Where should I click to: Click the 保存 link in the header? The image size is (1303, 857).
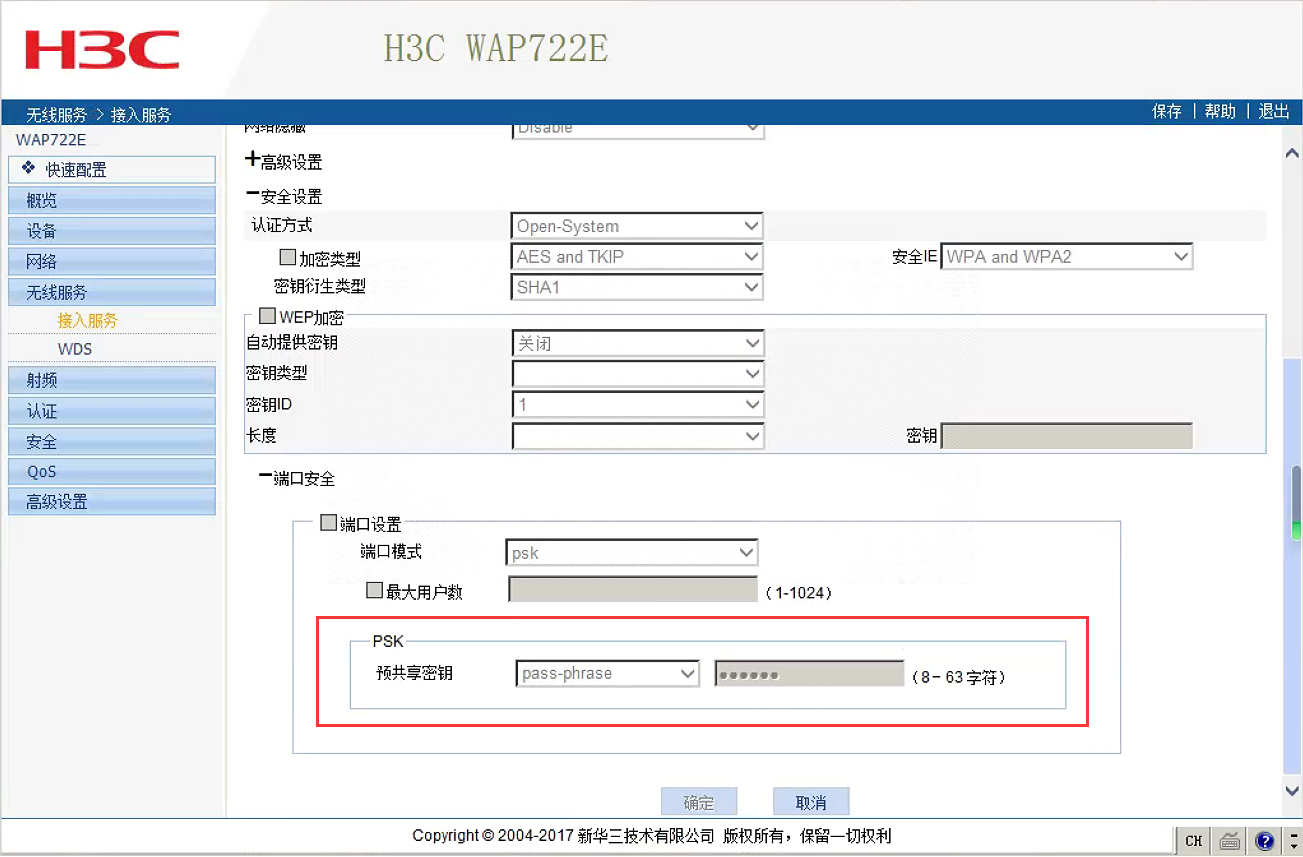[x=1167, y=112]
